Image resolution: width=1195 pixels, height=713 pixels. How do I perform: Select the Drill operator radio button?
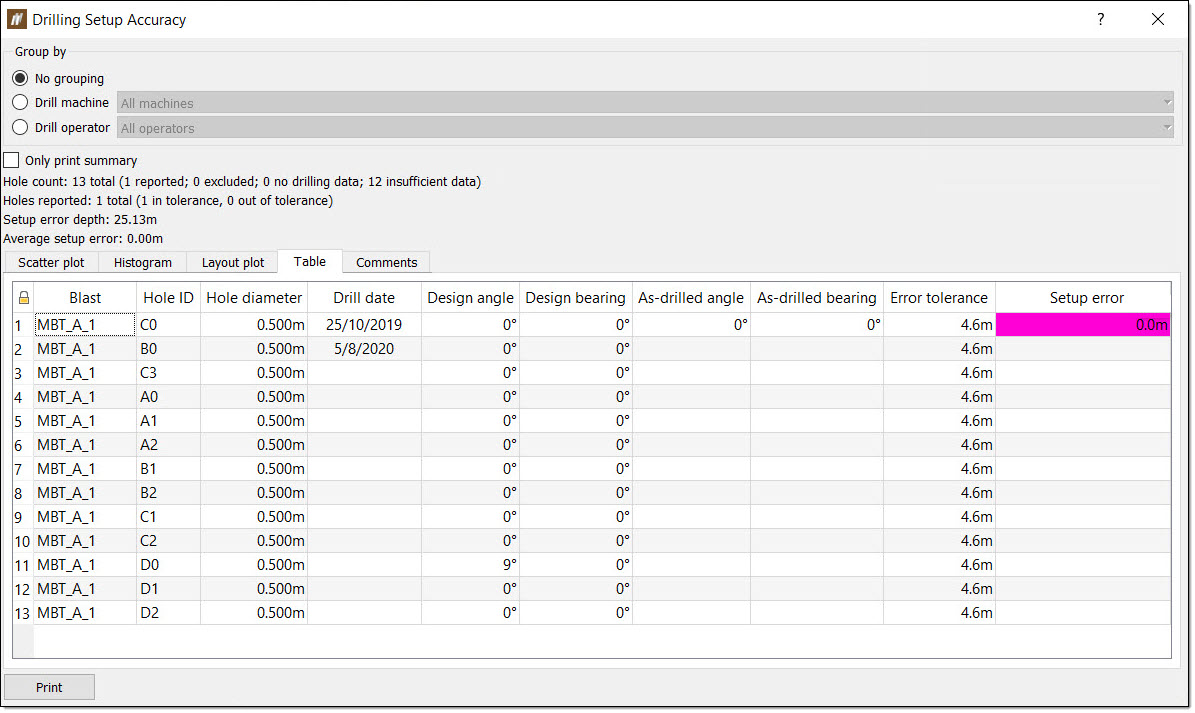(21, 127)
